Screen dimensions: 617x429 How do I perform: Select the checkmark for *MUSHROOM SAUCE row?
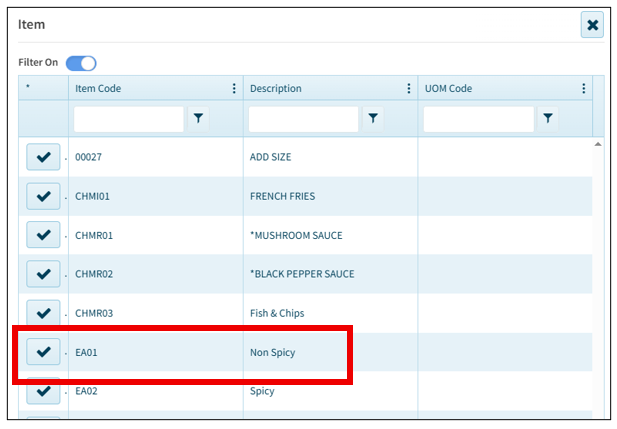[x=43, y=236]
